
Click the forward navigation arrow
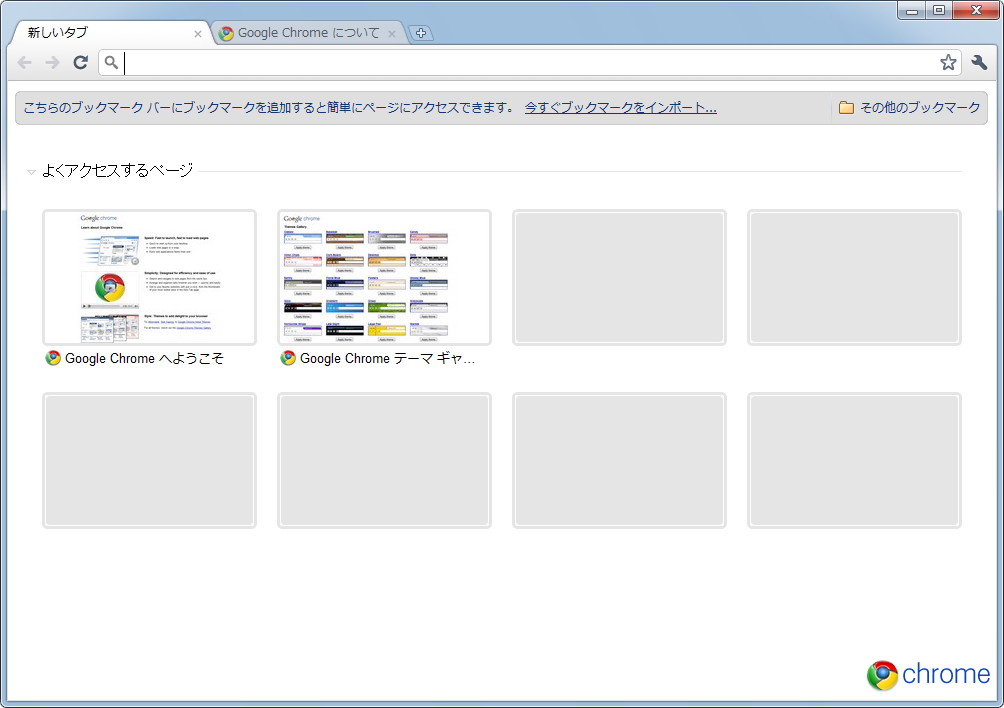(x=52, y=62)
